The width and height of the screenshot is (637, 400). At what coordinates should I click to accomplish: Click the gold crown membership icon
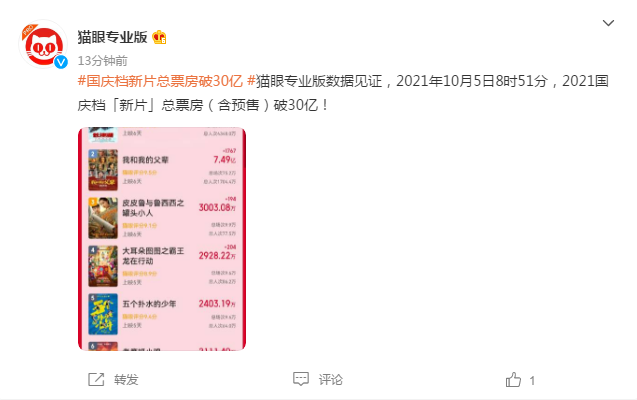pyautogui.click(x=159, y=37)
